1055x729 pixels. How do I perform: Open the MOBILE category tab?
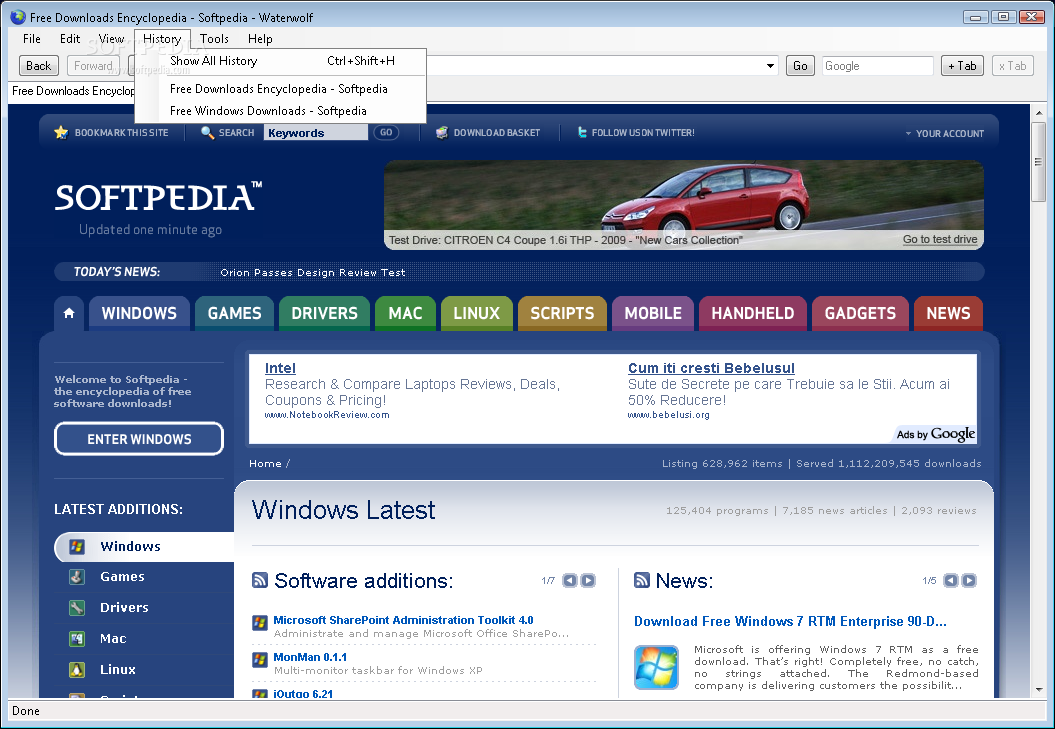click(653, 313)
